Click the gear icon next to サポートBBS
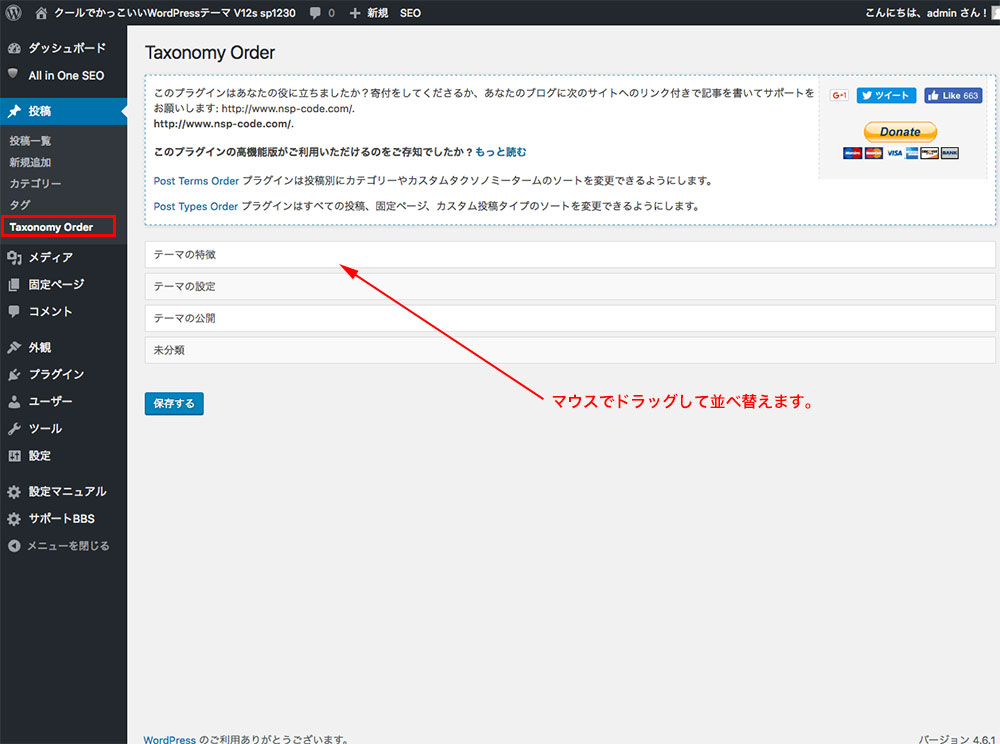Viewport: 1000px width, 744px height. 14,519
